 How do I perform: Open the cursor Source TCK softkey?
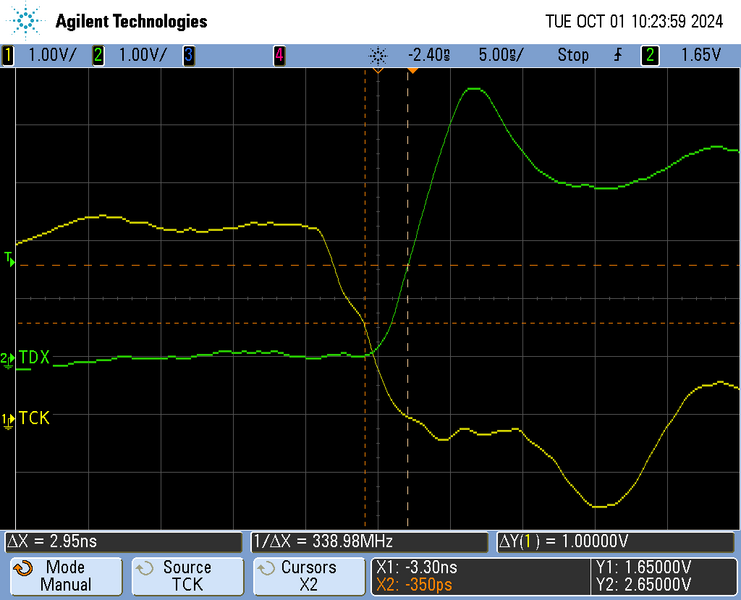pyautogui.click(x=188, y=576)
